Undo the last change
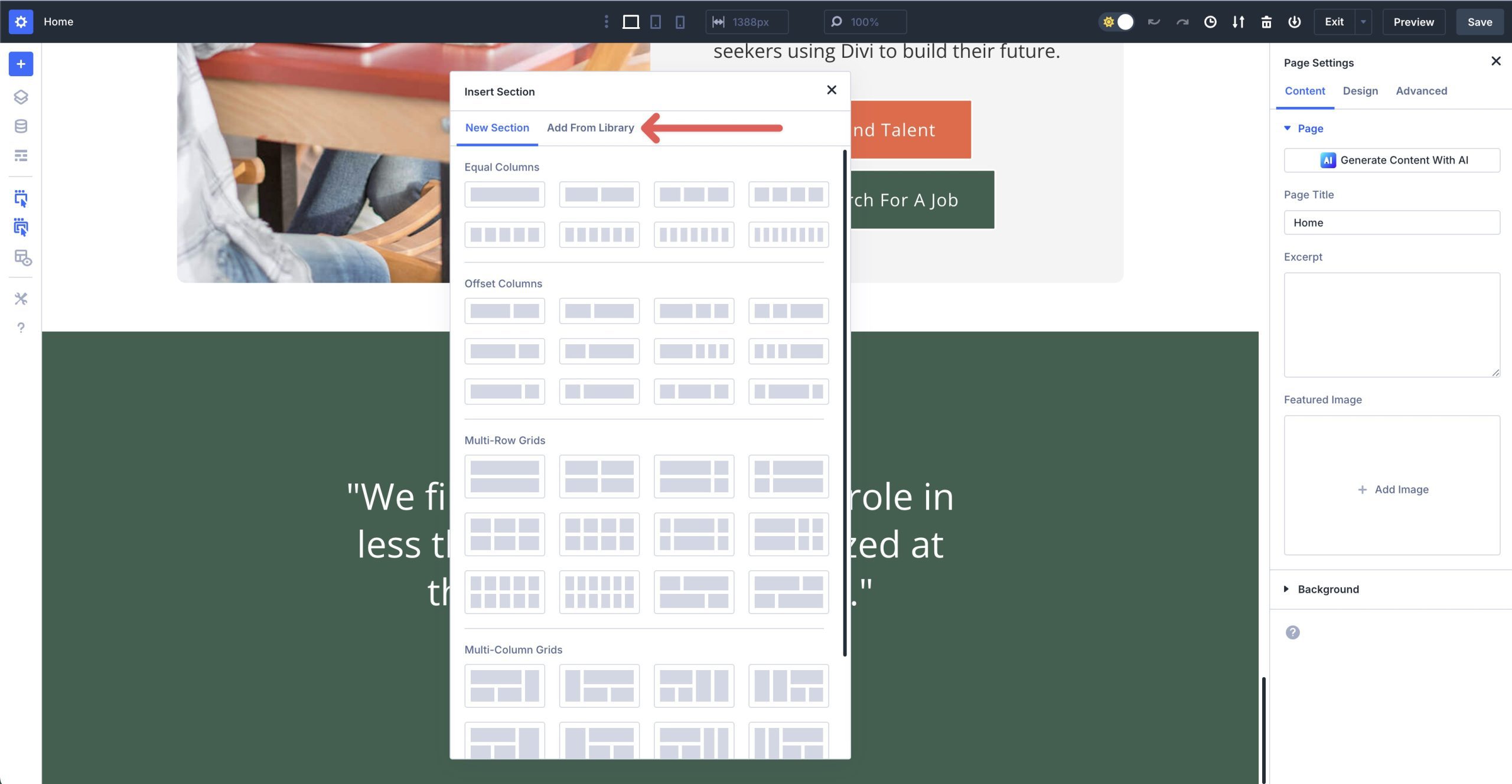 coord(1153,21)
